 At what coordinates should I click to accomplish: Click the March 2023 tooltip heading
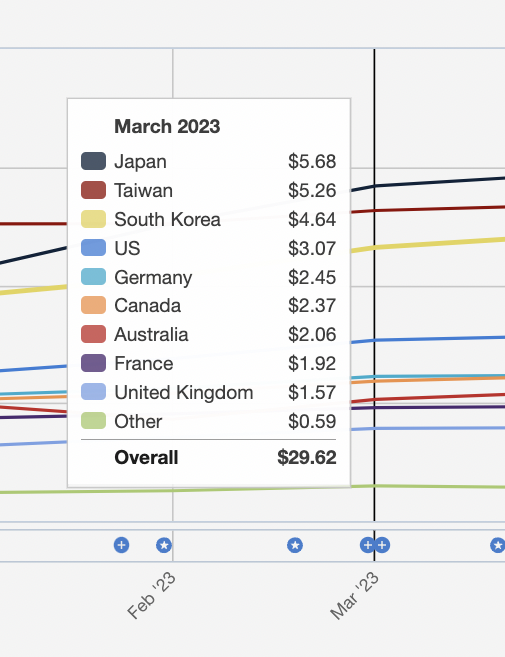[167, 127]
